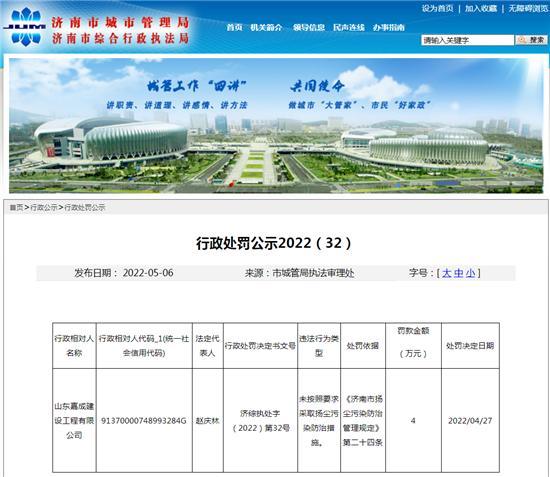Set font size to 小
550x477 pixels.
(x=470, y=273)
